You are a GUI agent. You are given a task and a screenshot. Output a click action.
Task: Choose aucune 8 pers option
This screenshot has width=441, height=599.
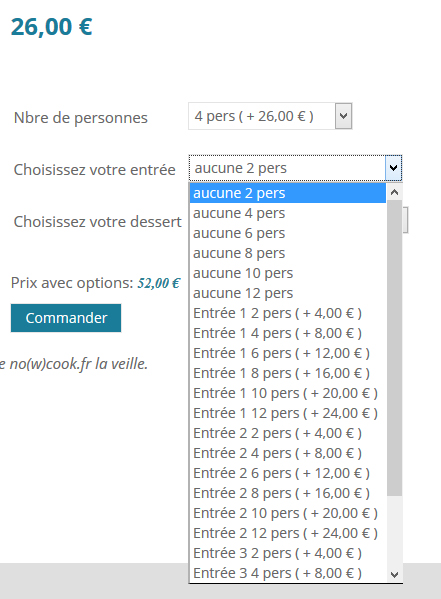tap(288, 253)
